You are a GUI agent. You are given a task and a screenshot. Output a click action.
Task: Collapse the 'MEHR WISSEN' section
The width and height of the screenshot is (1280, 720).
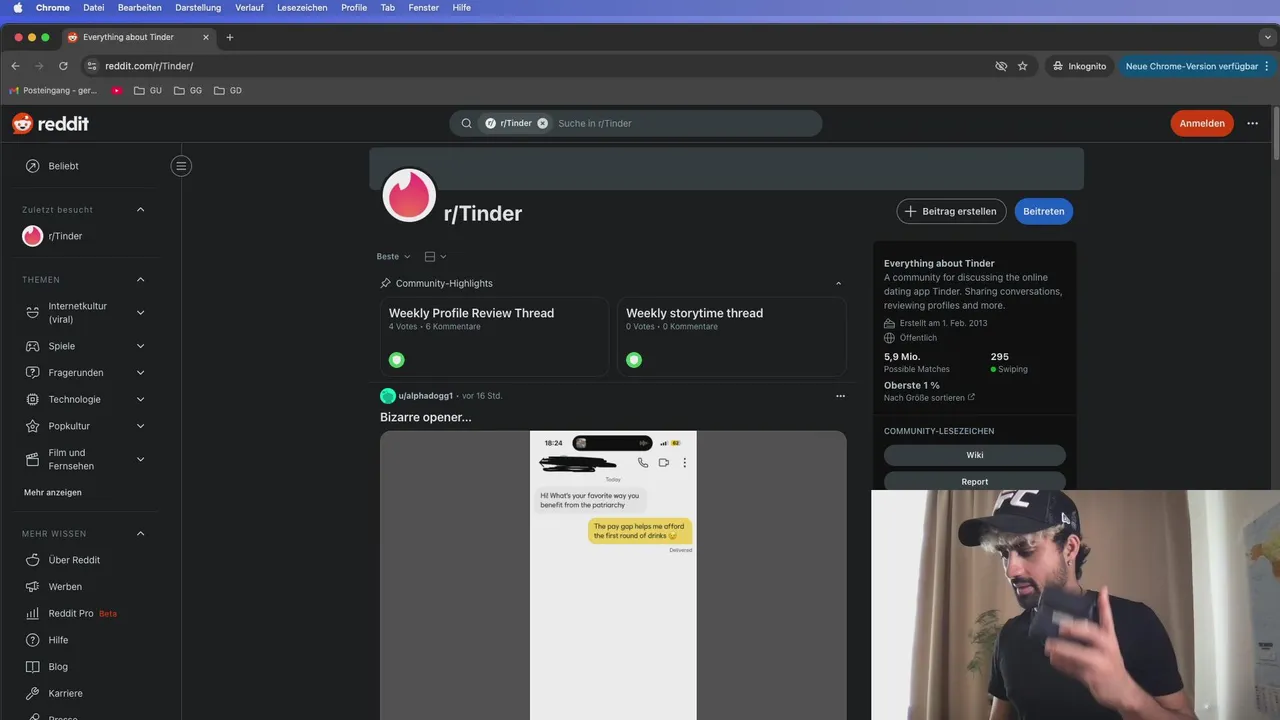[x=140, y=534]
